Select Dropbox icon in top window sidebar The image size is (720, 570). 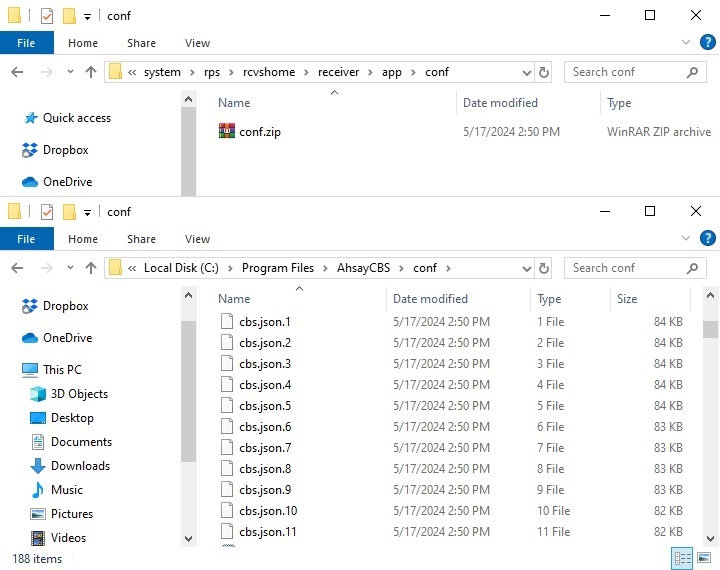point(30,150)
